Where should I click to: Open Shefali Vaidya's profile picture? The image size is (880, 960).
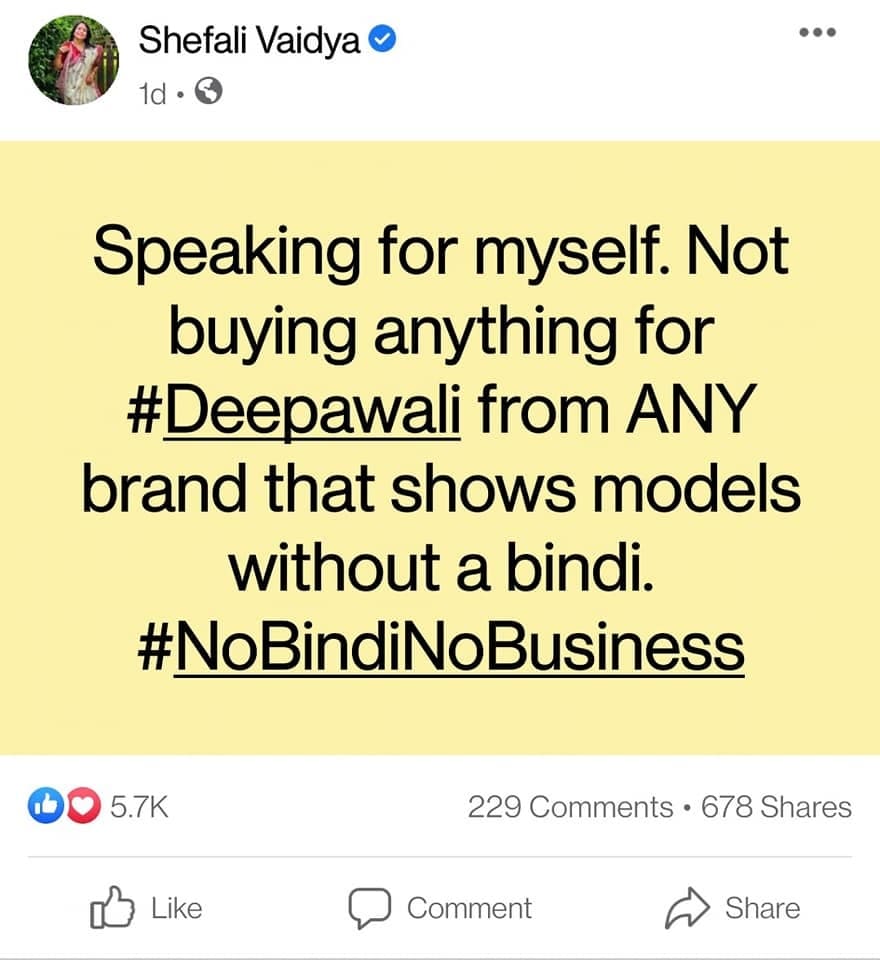point(74,61)
